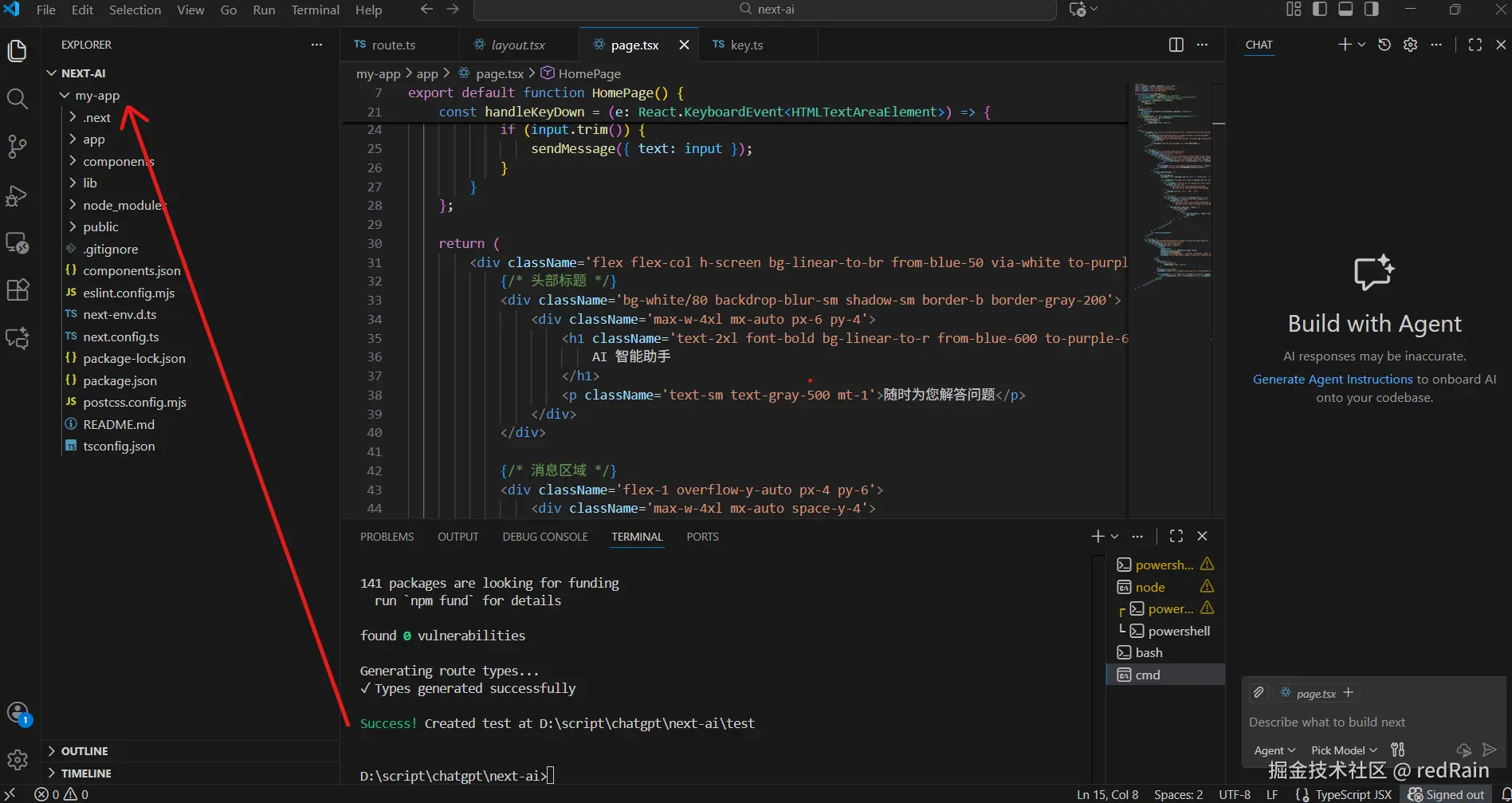Click the TypeScript JSX language mode
The image size is (1512, 803).
pos(1353,794)
